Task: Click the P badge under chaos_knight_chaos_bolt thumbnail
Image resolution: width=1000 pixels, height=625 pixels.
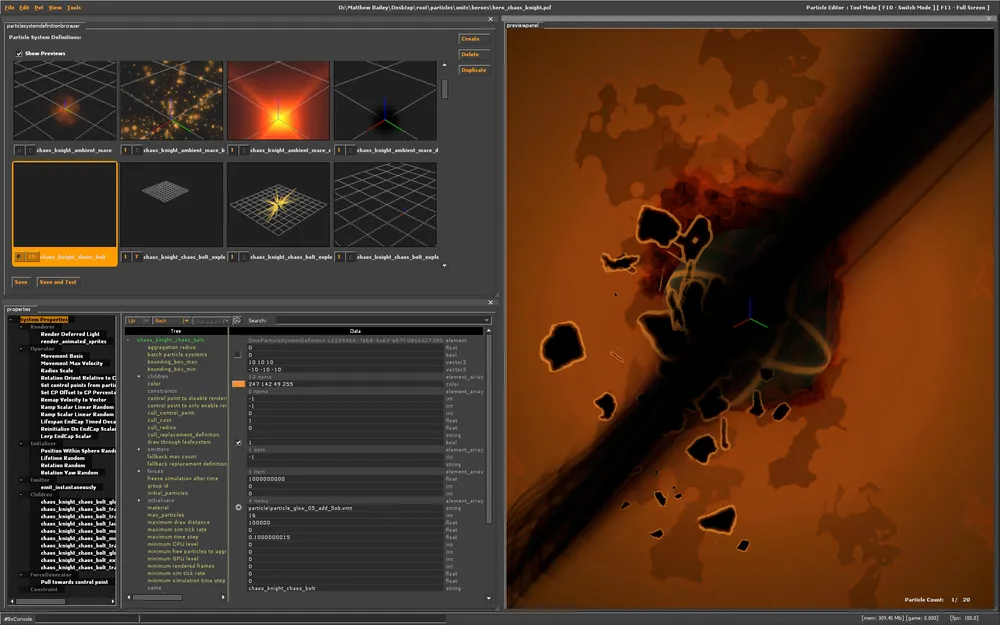Action: pyautogui.click(x=20, y=257)
